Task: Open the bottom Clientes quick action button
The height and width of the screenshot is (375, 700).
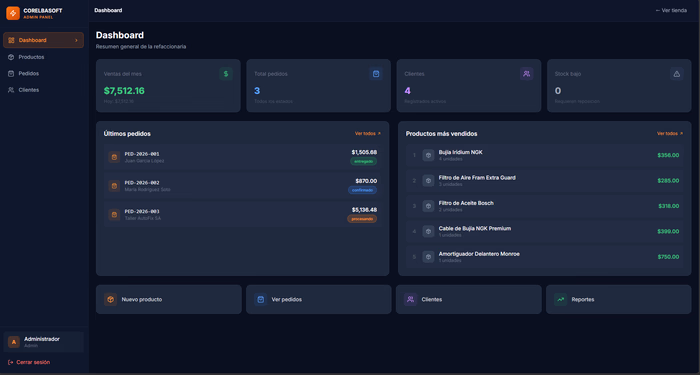Action: pyautogui.click(x=469, y=300)
